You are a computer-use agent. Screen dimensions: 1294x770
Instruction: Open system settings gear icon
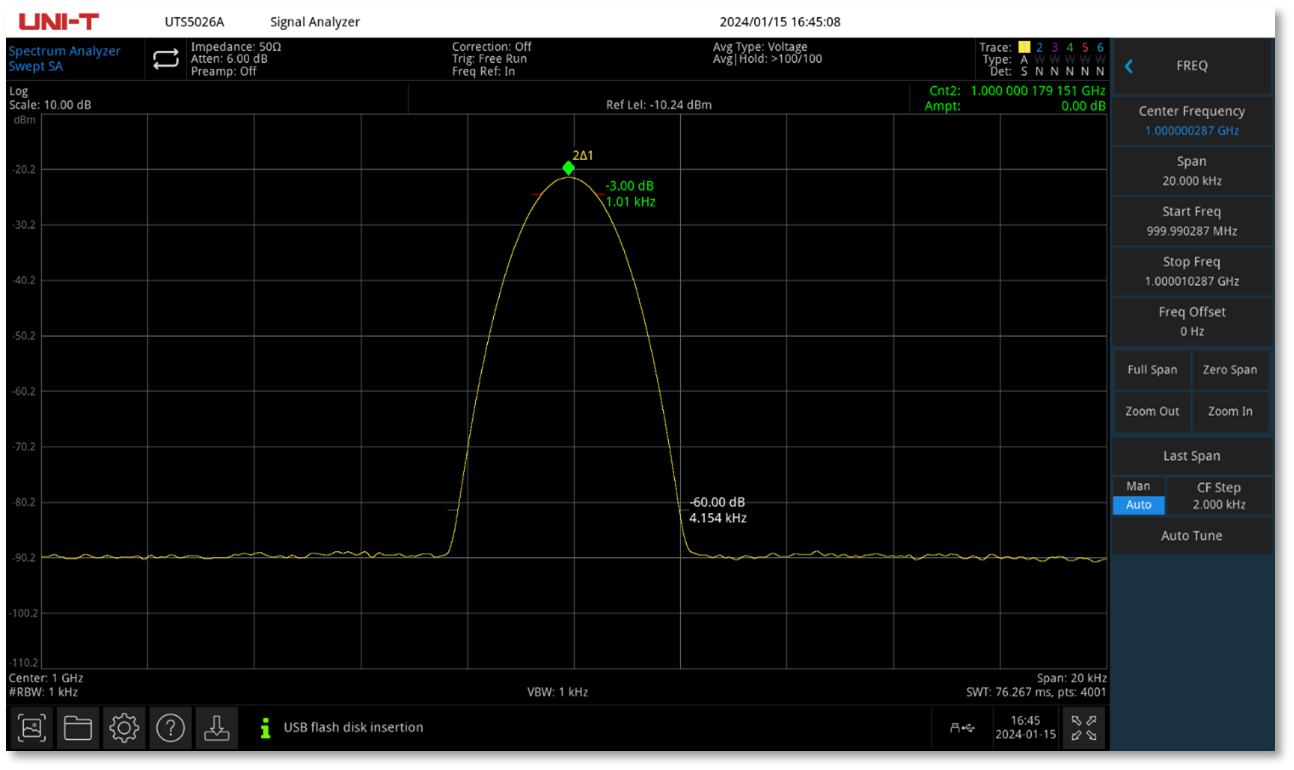(124, 728)
